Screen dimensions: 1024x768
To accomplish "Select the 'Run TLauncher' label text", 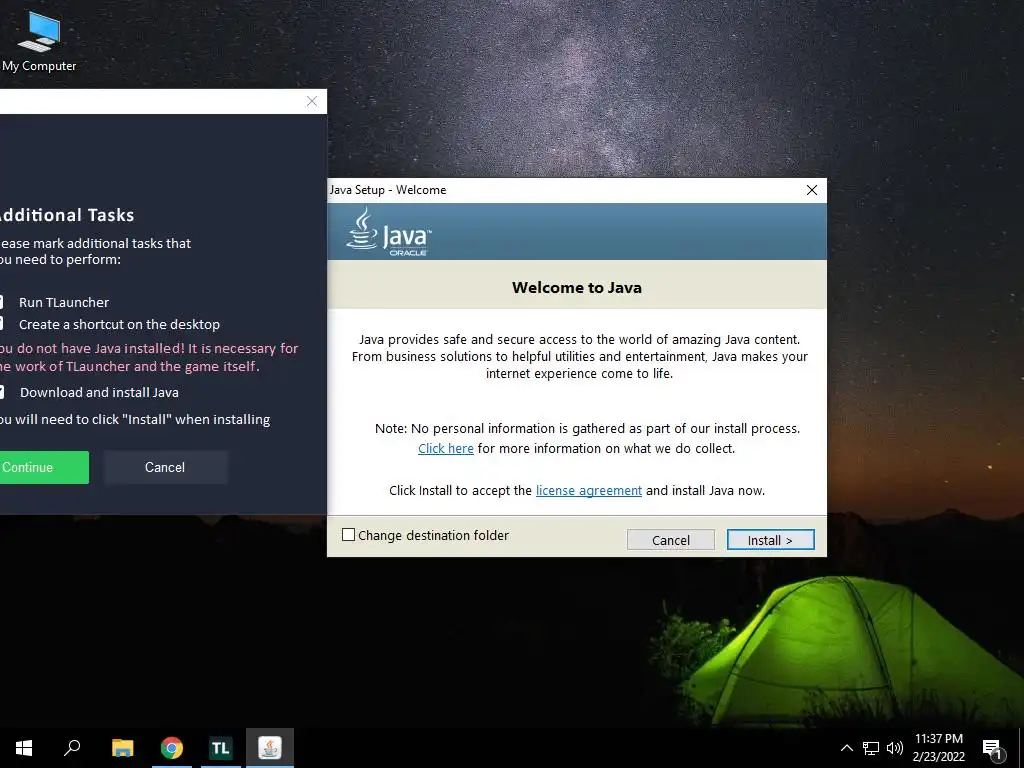I will [64, 302].
